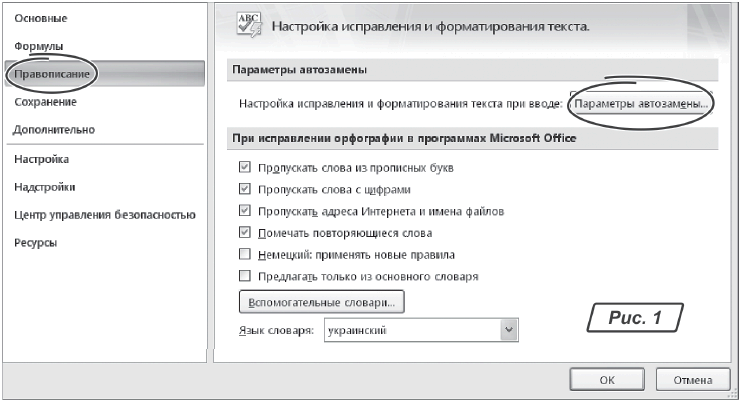Check 'Предлагать только из основного словаря'
740x402 pixels.
click(x=245, y=276)
